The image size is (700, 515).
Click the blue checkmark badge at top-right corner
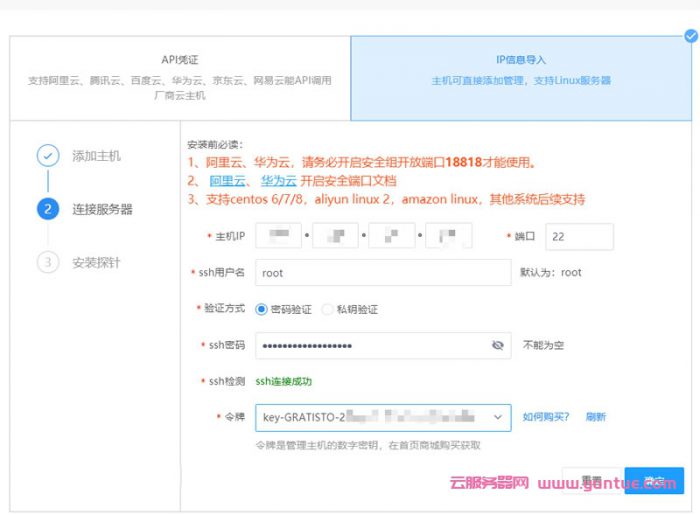(690, 36)
